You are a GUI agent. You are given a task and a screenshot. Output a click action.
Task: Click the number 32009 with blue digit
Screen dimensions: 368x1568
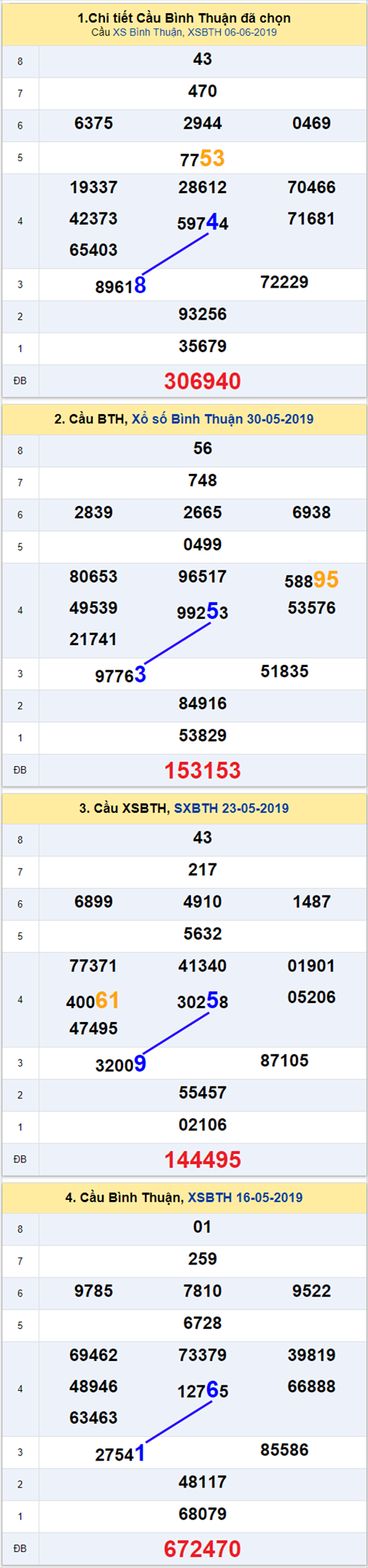click(120, 1064)
